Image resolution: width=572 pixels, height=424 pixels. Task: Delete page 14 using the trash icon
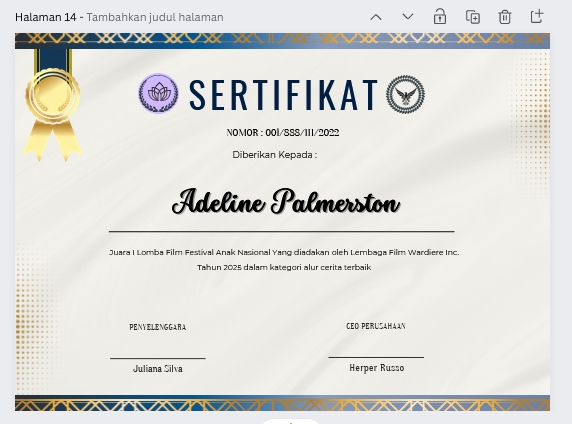505,17
